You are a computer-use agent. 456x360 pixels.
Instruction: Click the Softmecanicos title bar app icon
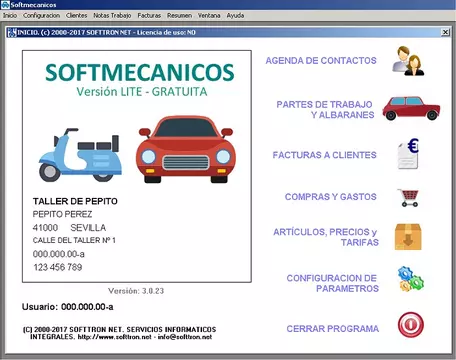[x=5, y=5]
